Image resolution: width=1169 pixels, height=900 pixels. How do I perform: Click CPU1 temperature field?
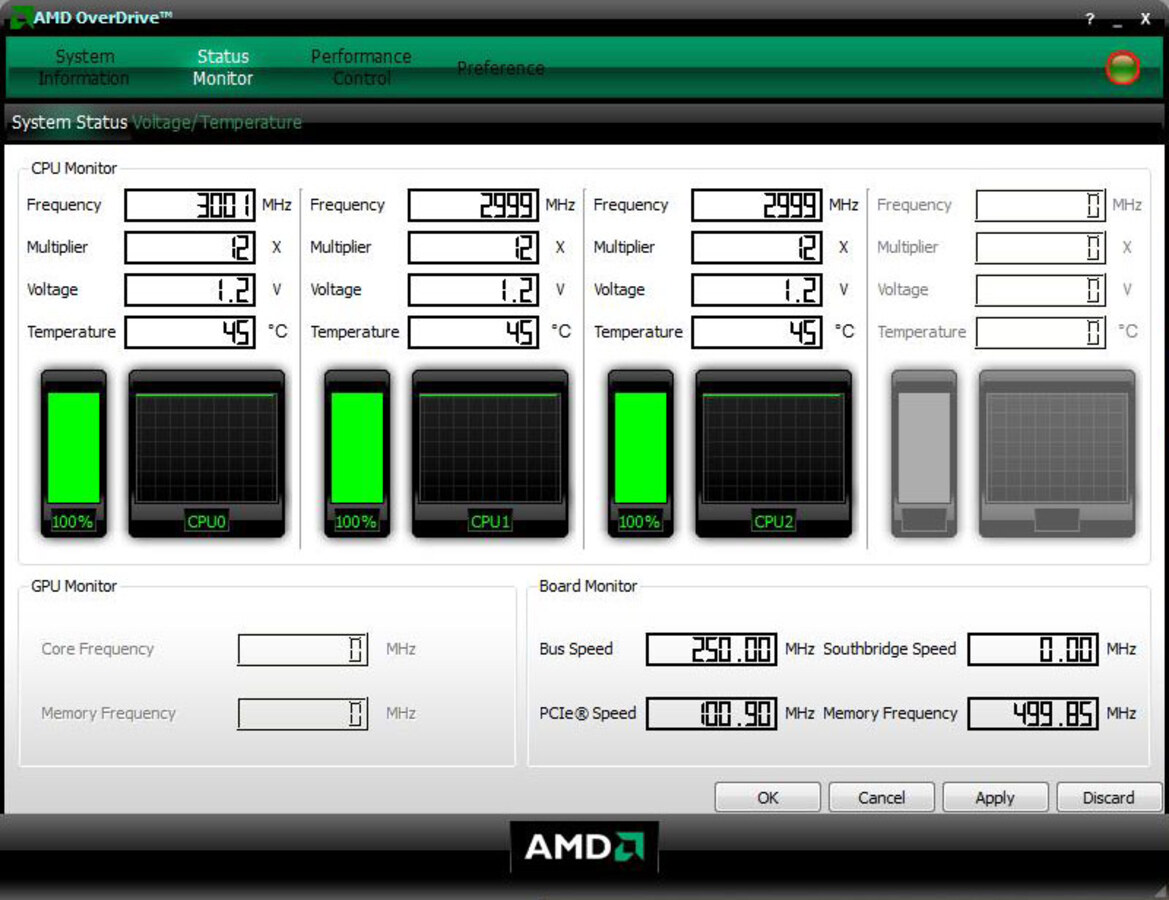coord(473,333)
